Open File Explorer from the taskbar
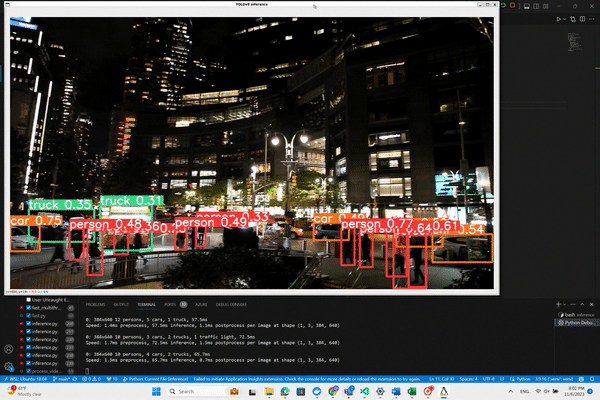 (x=269, y=391)
